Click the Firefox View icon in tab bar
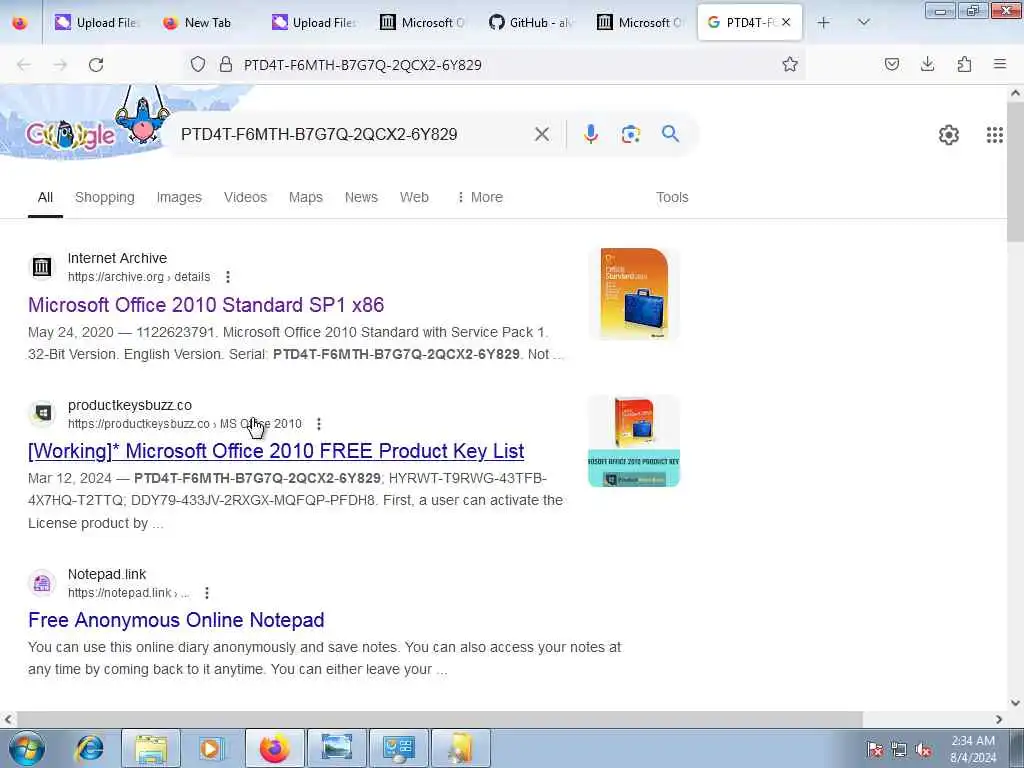The width and height of the screenshot is (1024, 768). tap(20, 22)
